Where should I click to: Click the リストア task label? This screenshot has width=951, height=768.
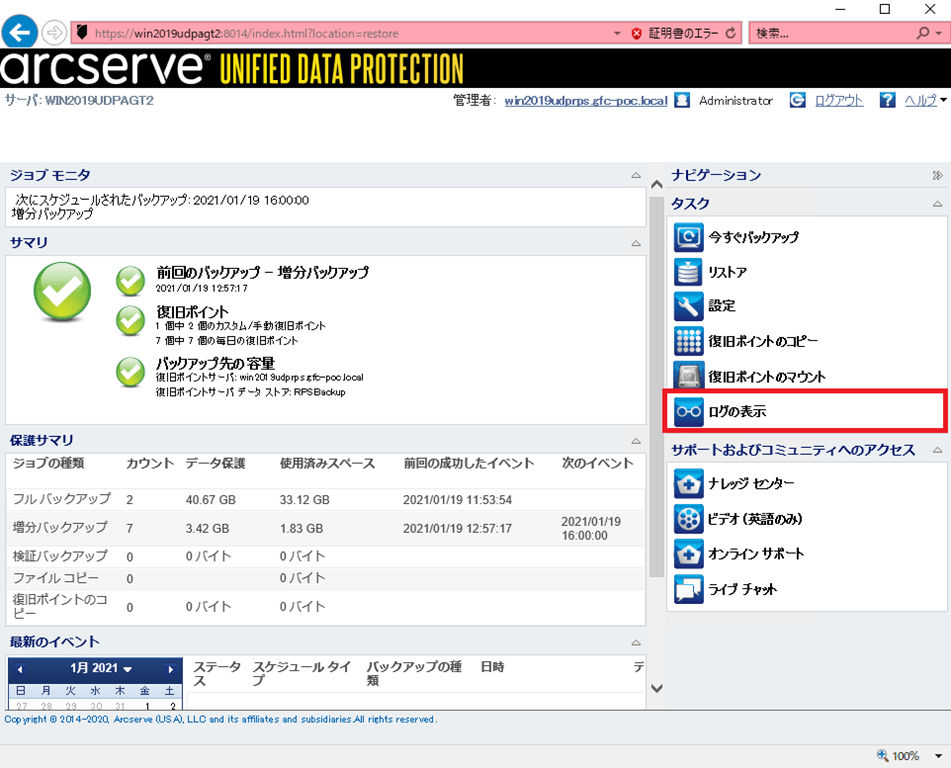pos(727,272)
